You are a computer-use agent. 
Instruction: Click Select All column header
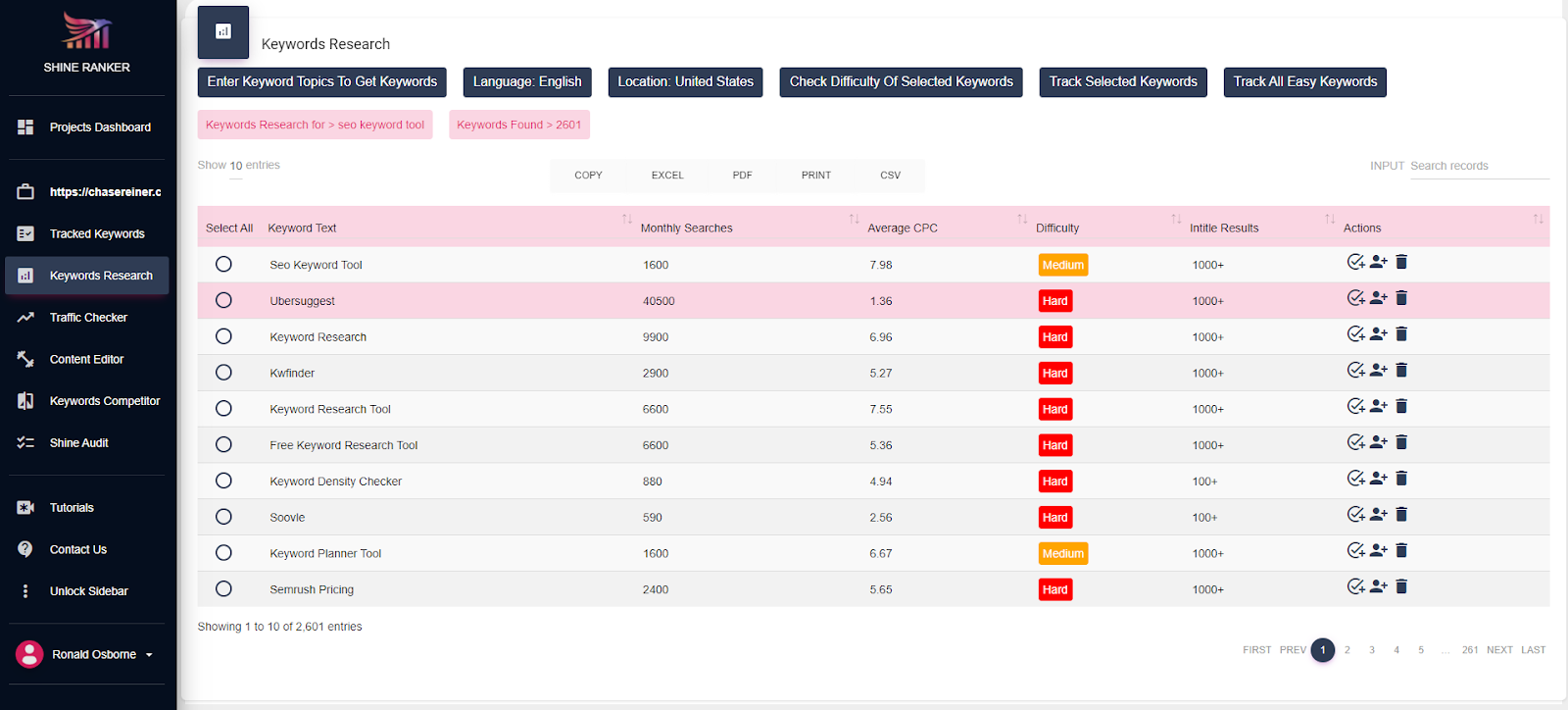point(229,228)
